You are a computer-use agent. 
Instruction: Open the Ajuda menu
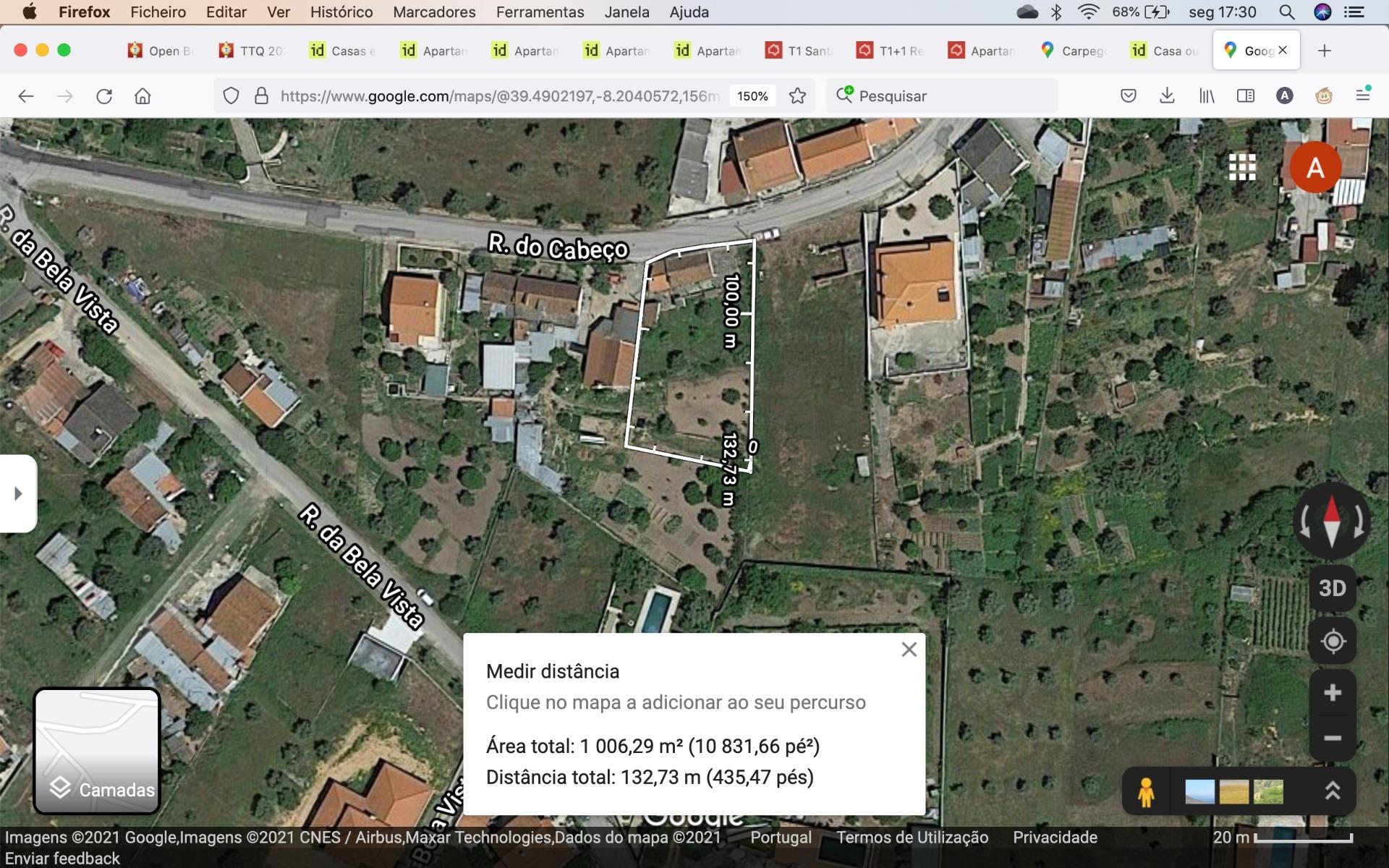click(689, 12)
